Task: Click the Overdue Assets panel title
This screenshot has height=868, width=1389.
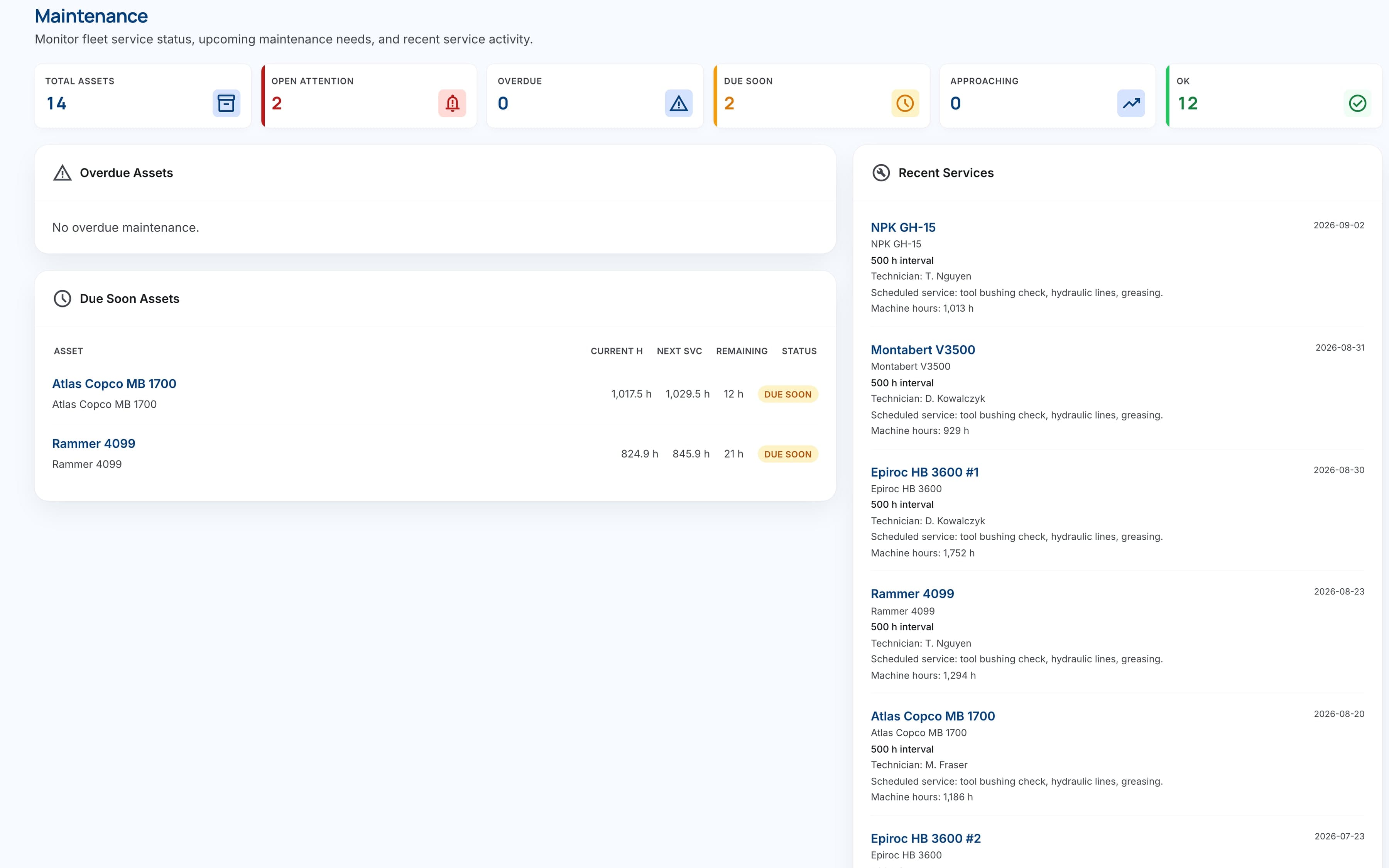Action: click(126, 173)
